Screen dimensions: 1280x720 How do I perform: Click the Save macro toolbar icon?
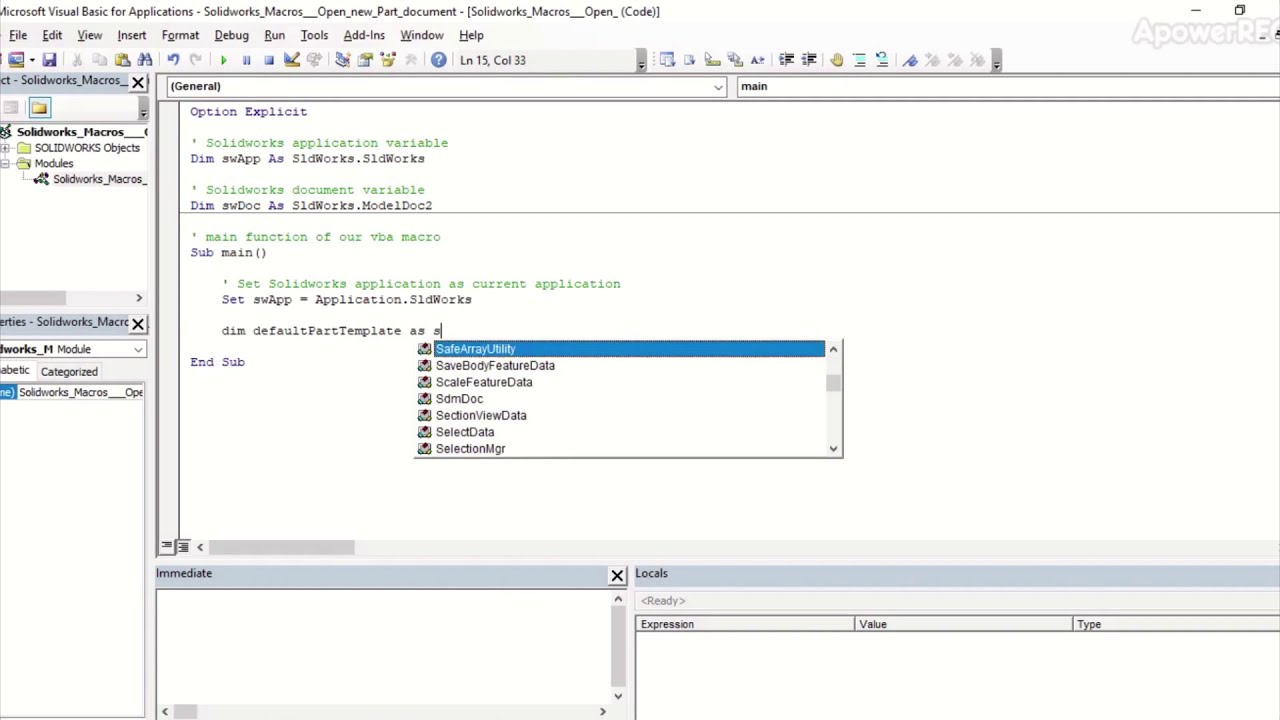49,60
